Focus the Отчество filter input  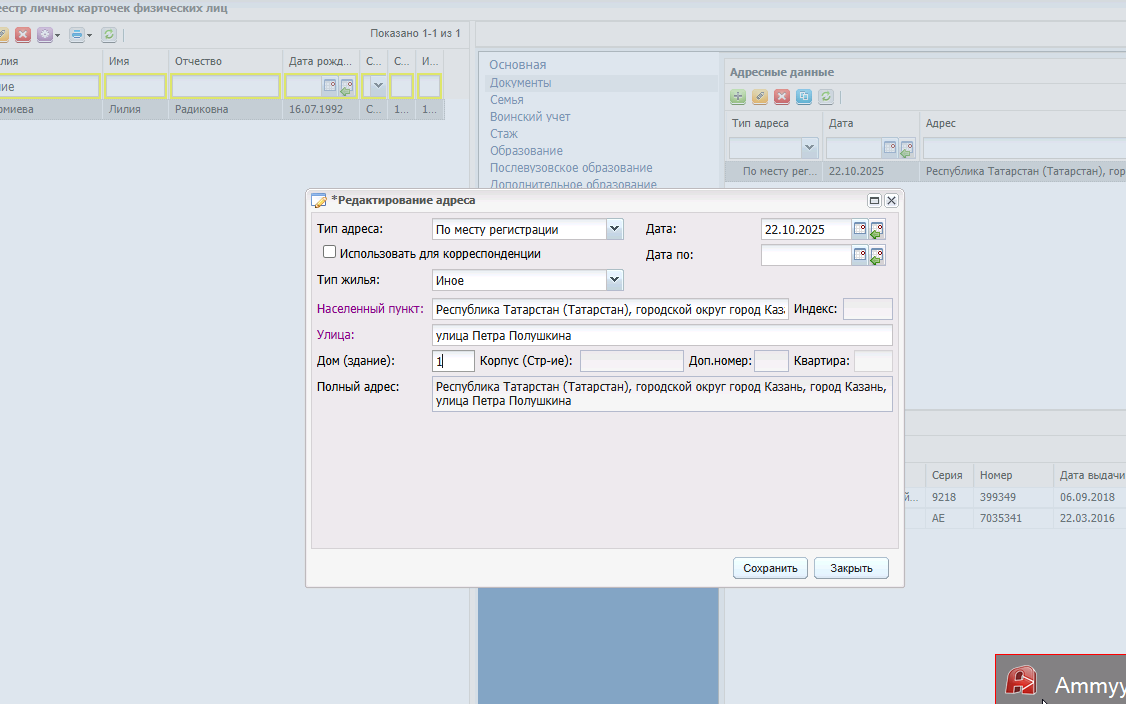[225, 86]
